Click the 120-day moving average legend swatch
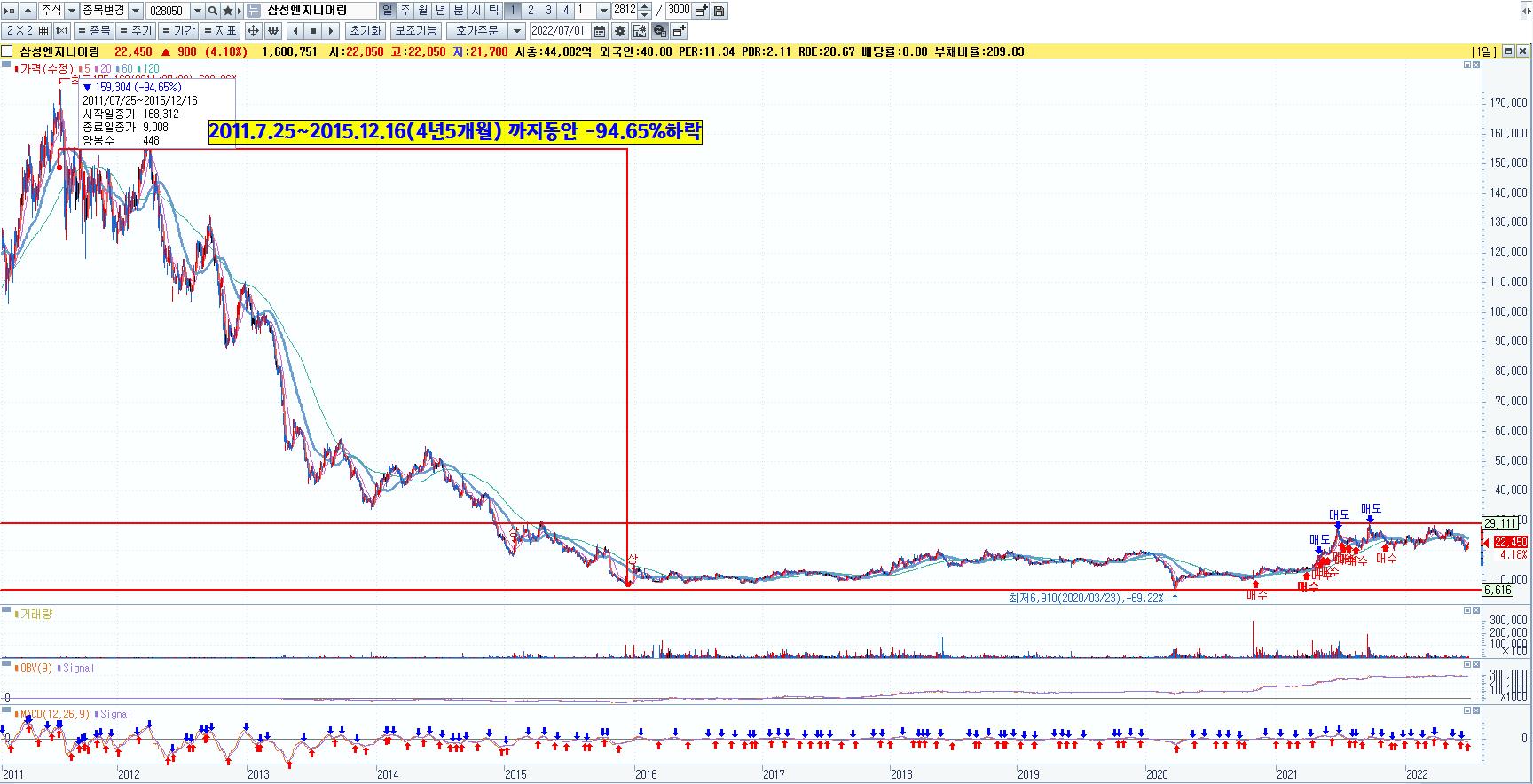Viewport: 1533px width, 784px height. tap(140, 68)
